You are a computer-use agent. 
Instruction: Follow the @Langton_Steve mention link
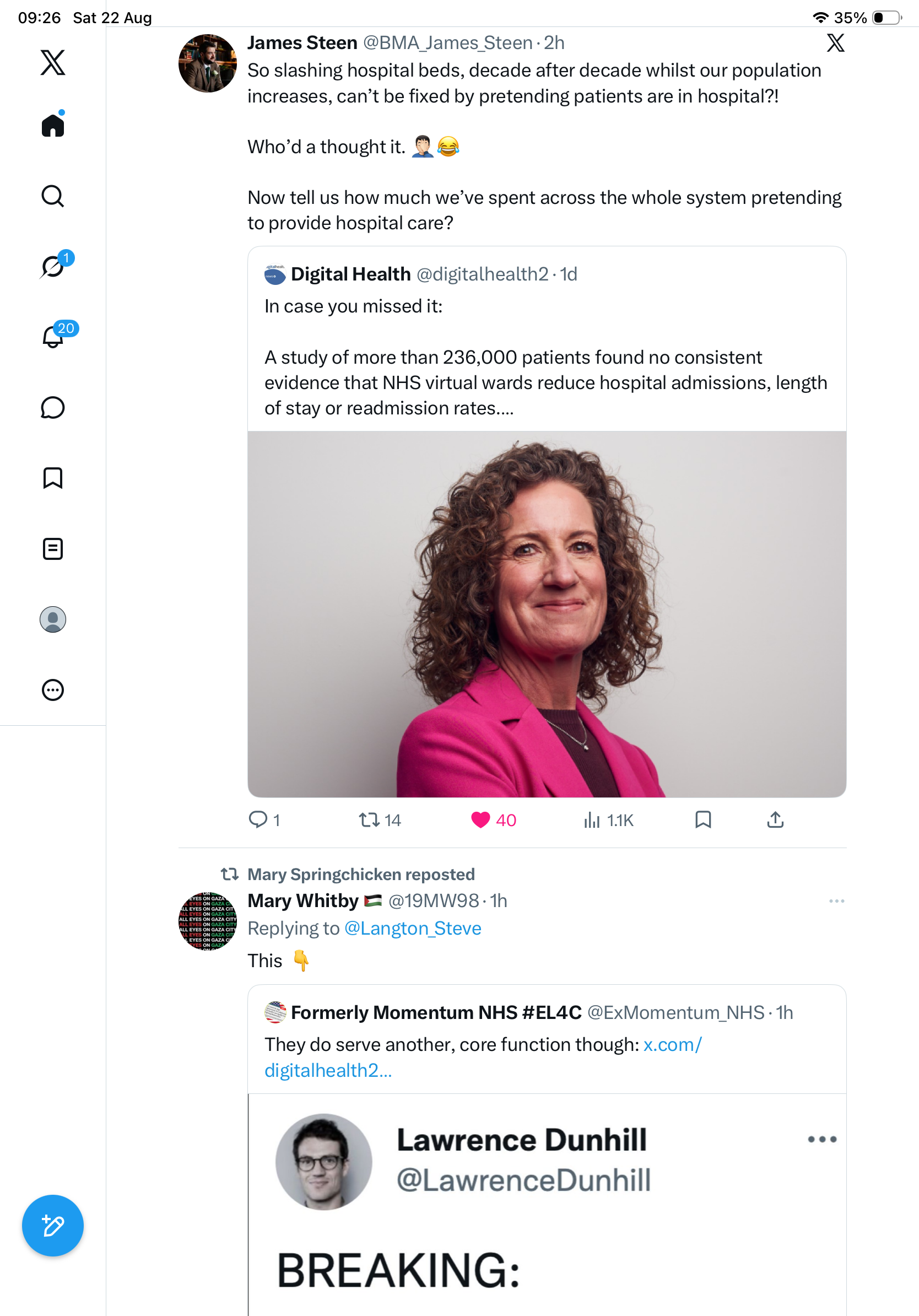pyautogui.click(x=413, y=928)
